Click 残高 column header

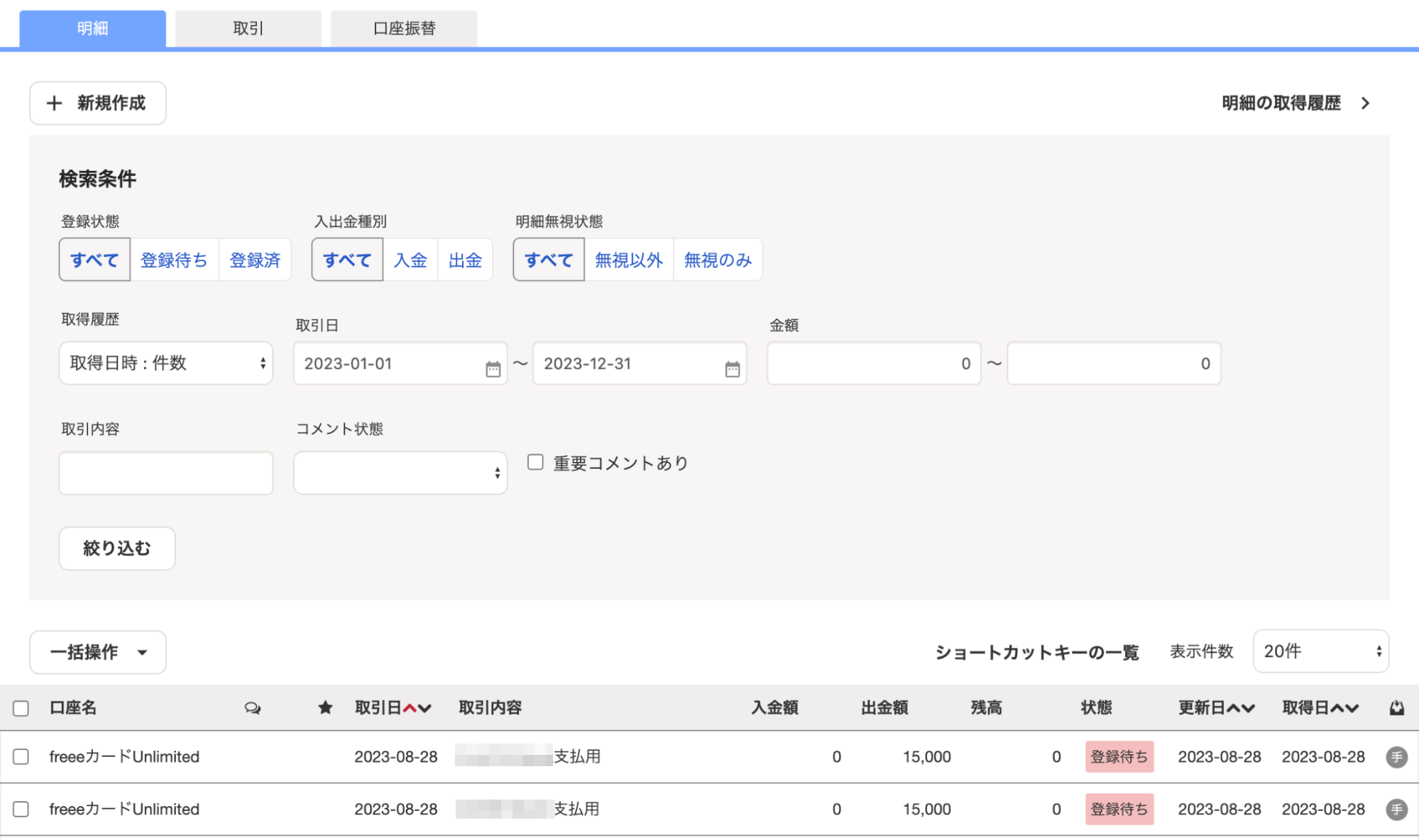point(987,707)
